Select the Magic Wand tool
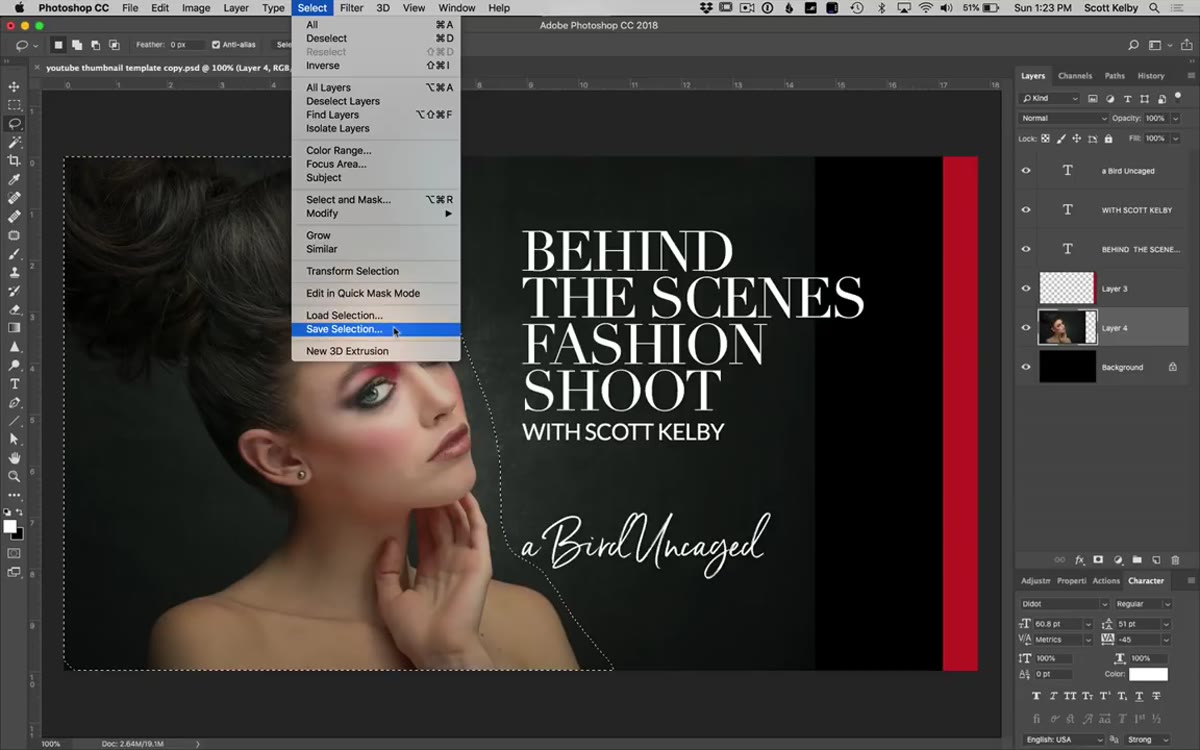 point(14,143)
